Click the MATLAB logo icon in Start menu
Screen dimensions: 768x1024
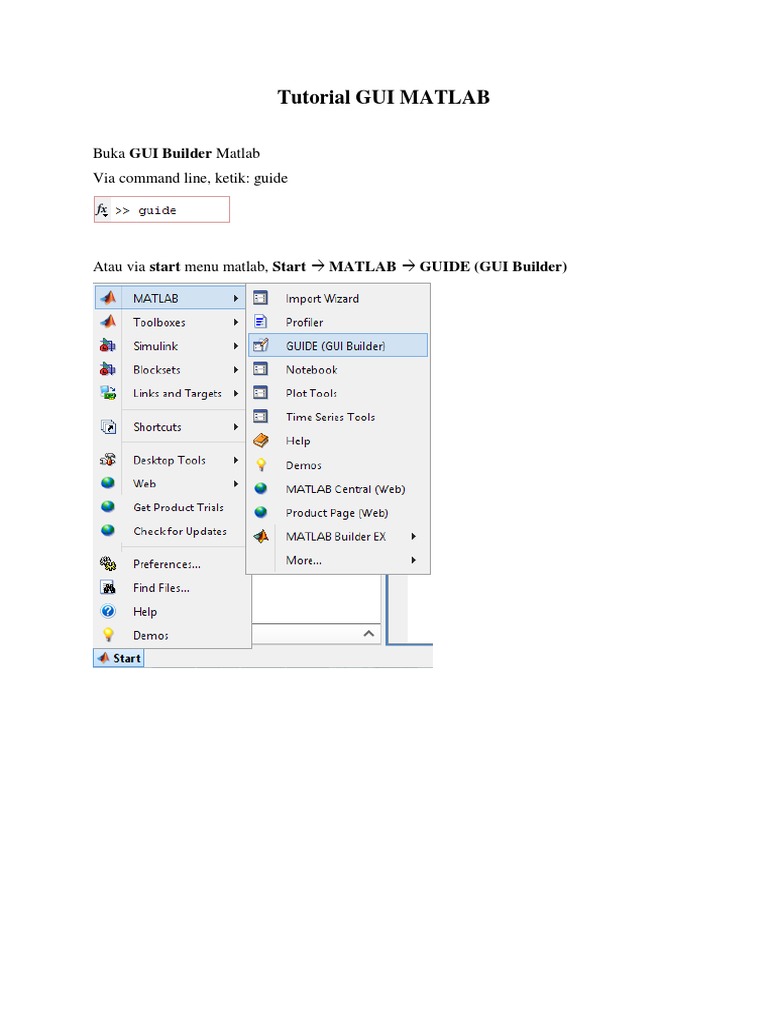tap(108, 298)
